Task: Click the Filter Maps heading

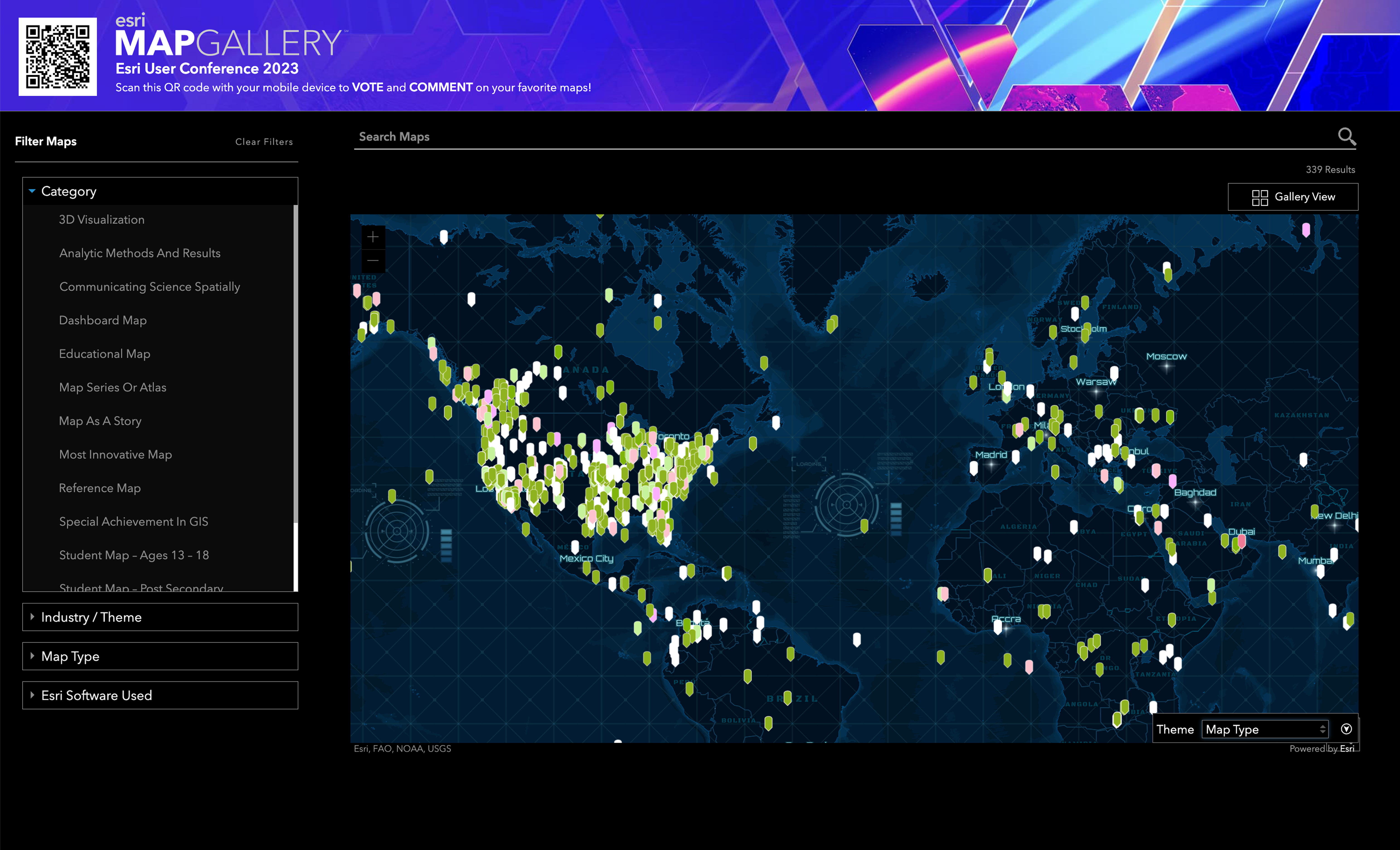Action: [x=46, y=141]
